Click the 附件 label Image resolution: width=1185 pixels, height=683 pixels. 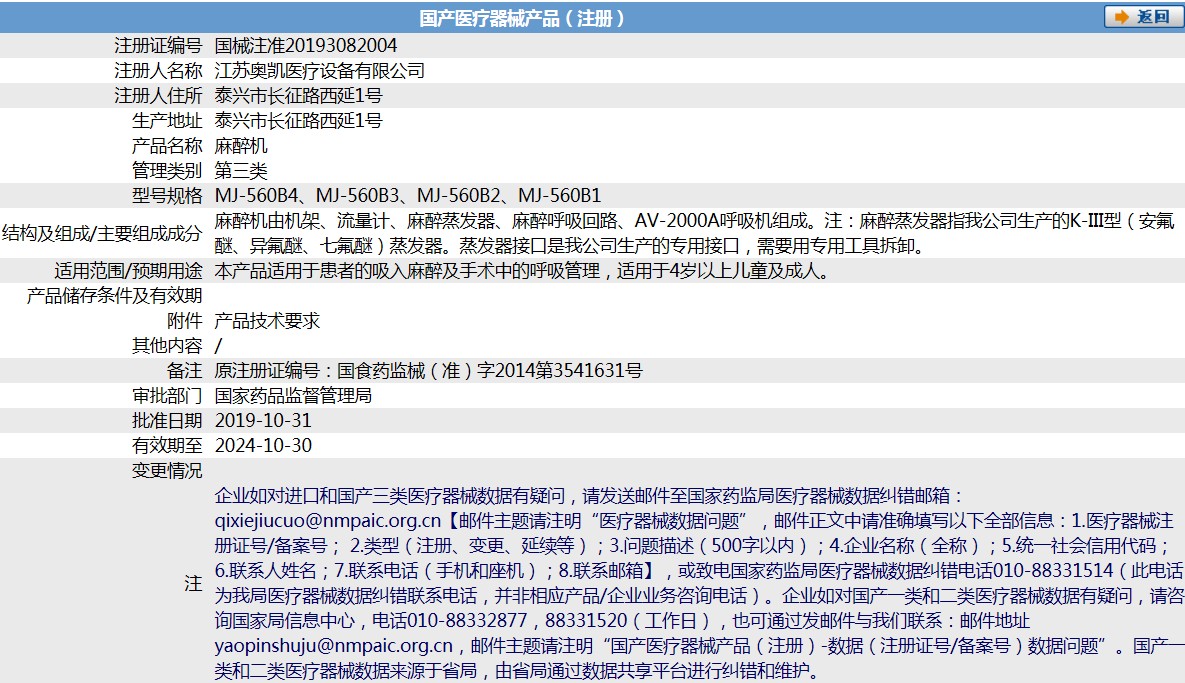click(x=184, y=320)
